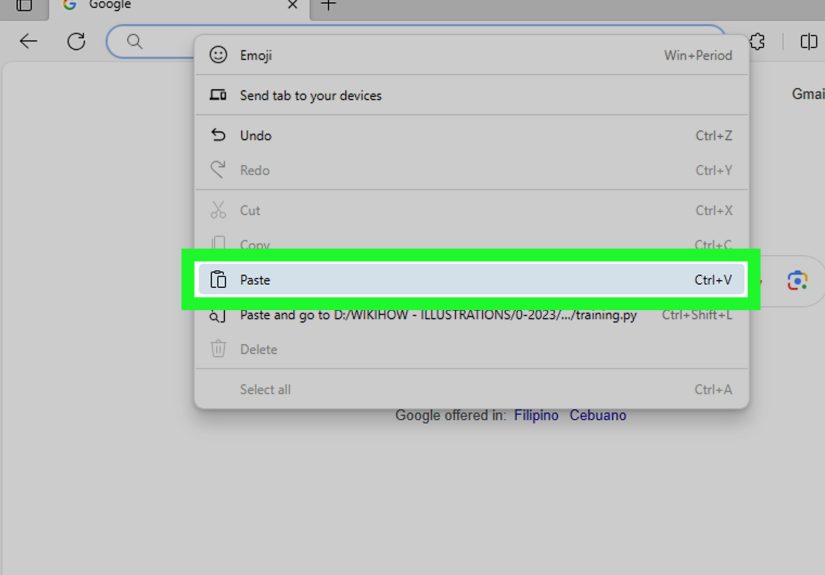Screen dimensions: 825x575
Task: Select Send tab to your devices
Action: coord(471,95)
